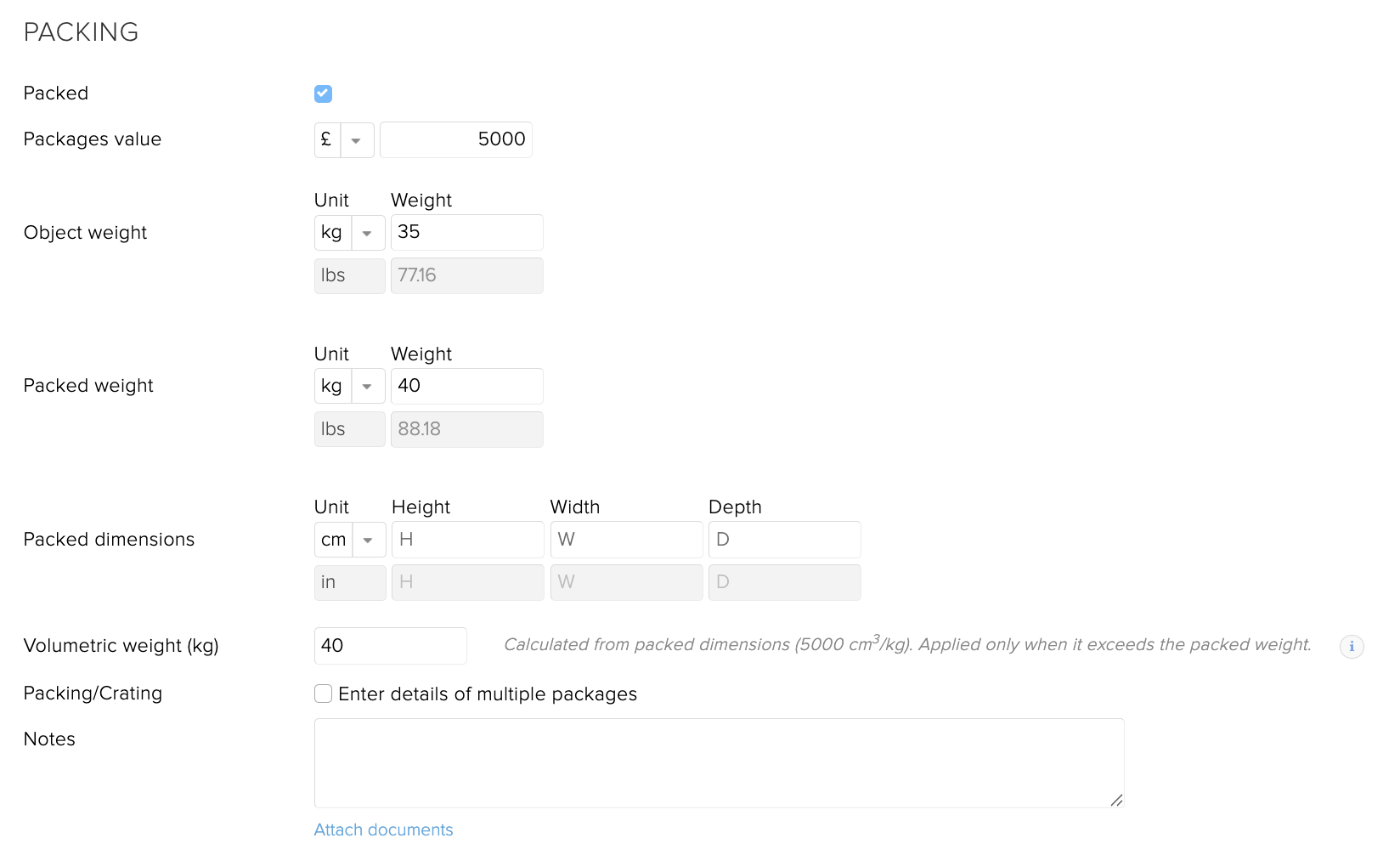The height and width of the screenshot is (855, 1400).
Task: Focus the packed Width cm field
Action: 626,541
